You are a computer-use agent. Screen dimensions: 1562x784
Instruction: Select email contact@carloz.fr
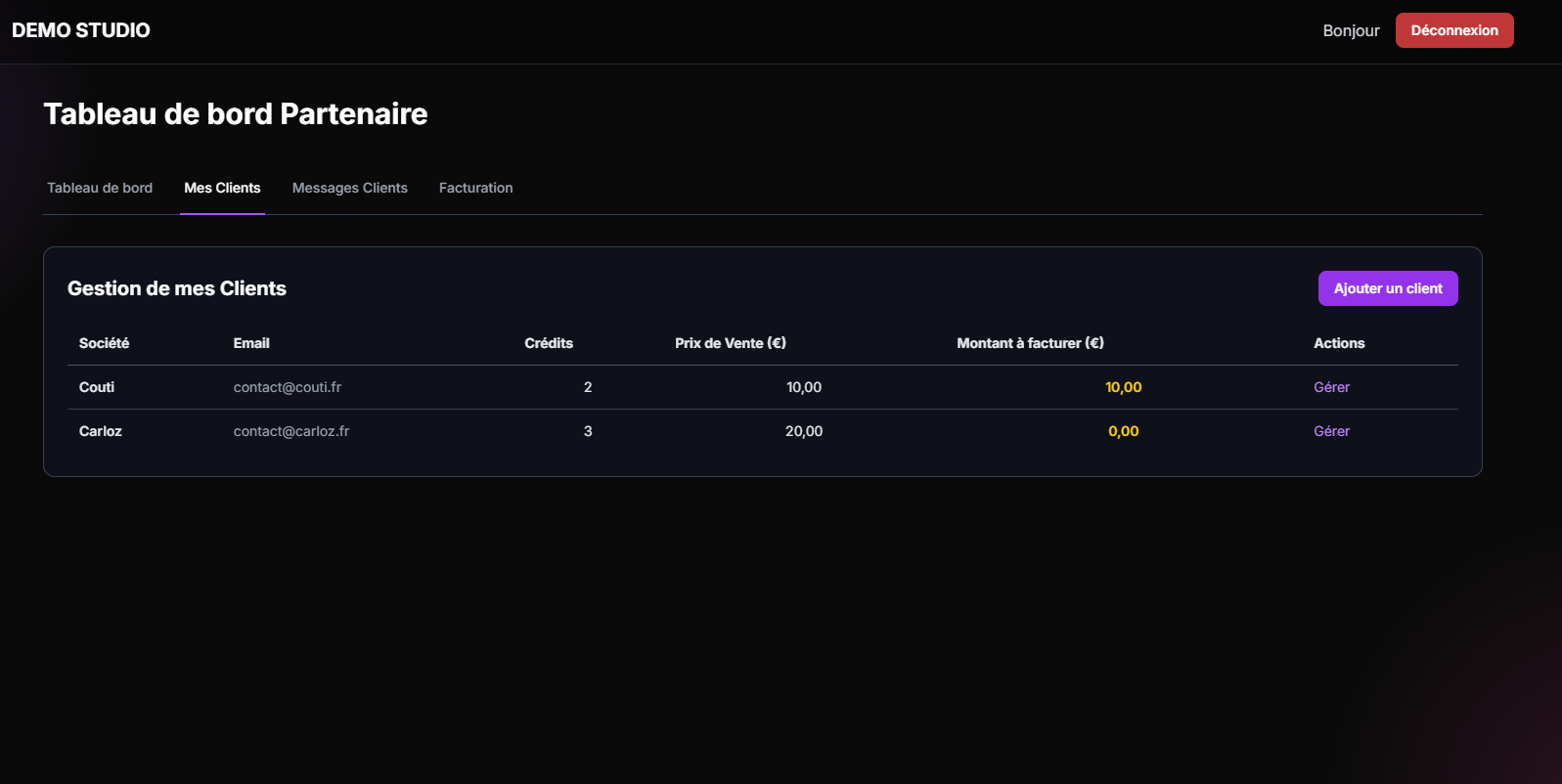tap(291, 431)
